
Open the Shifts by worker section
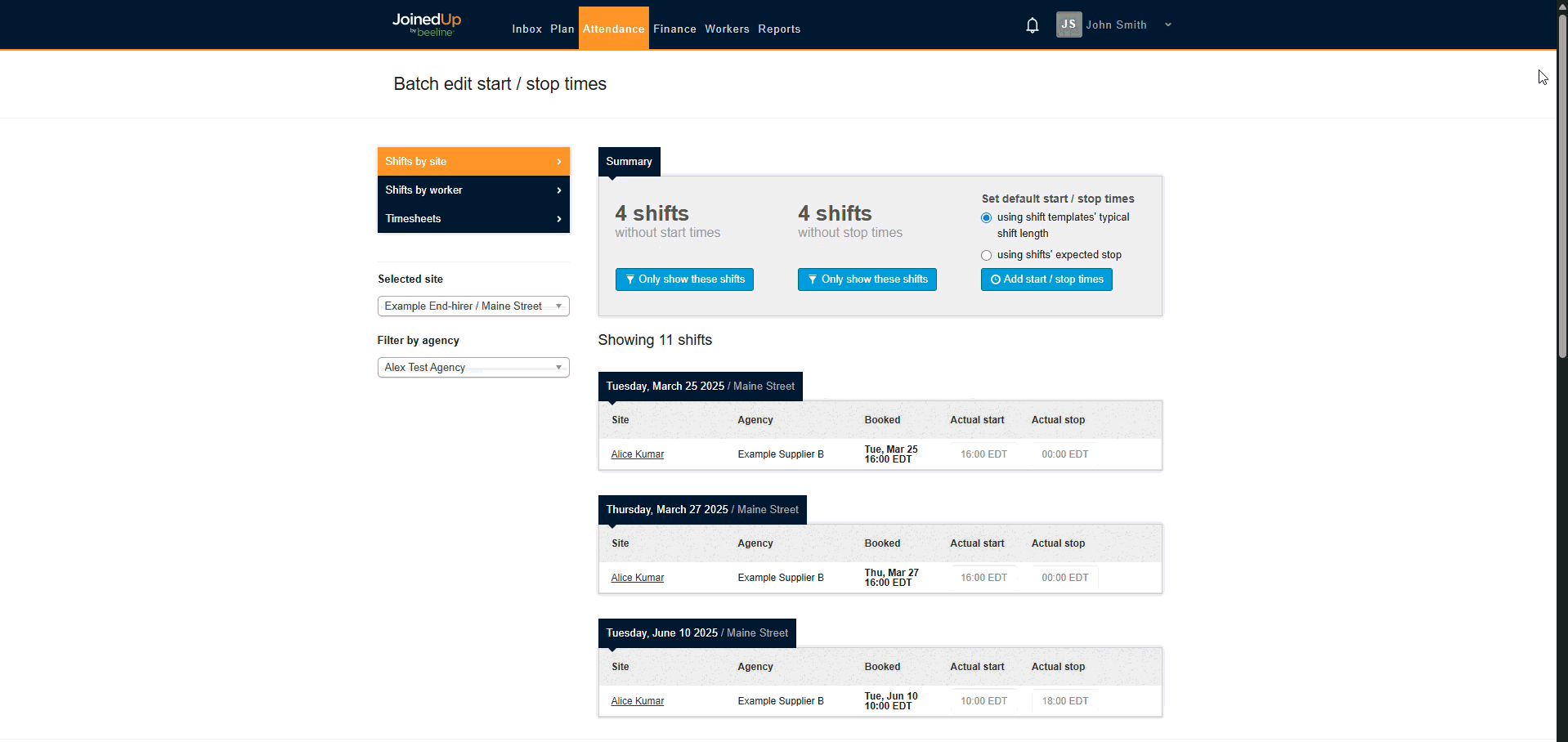(x=473, y=190)
